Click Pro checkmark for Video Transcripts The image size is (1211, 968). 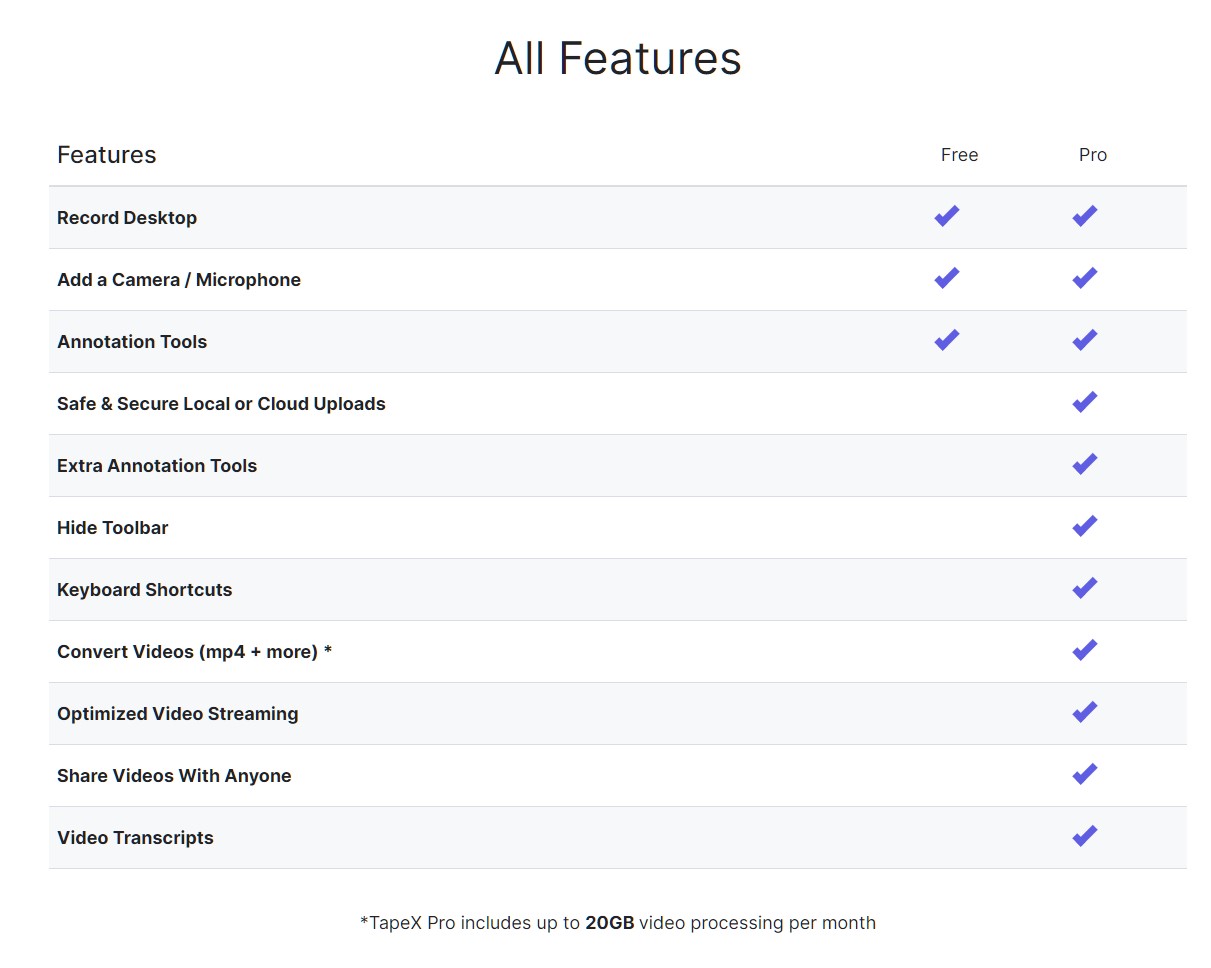point(1084,836)
